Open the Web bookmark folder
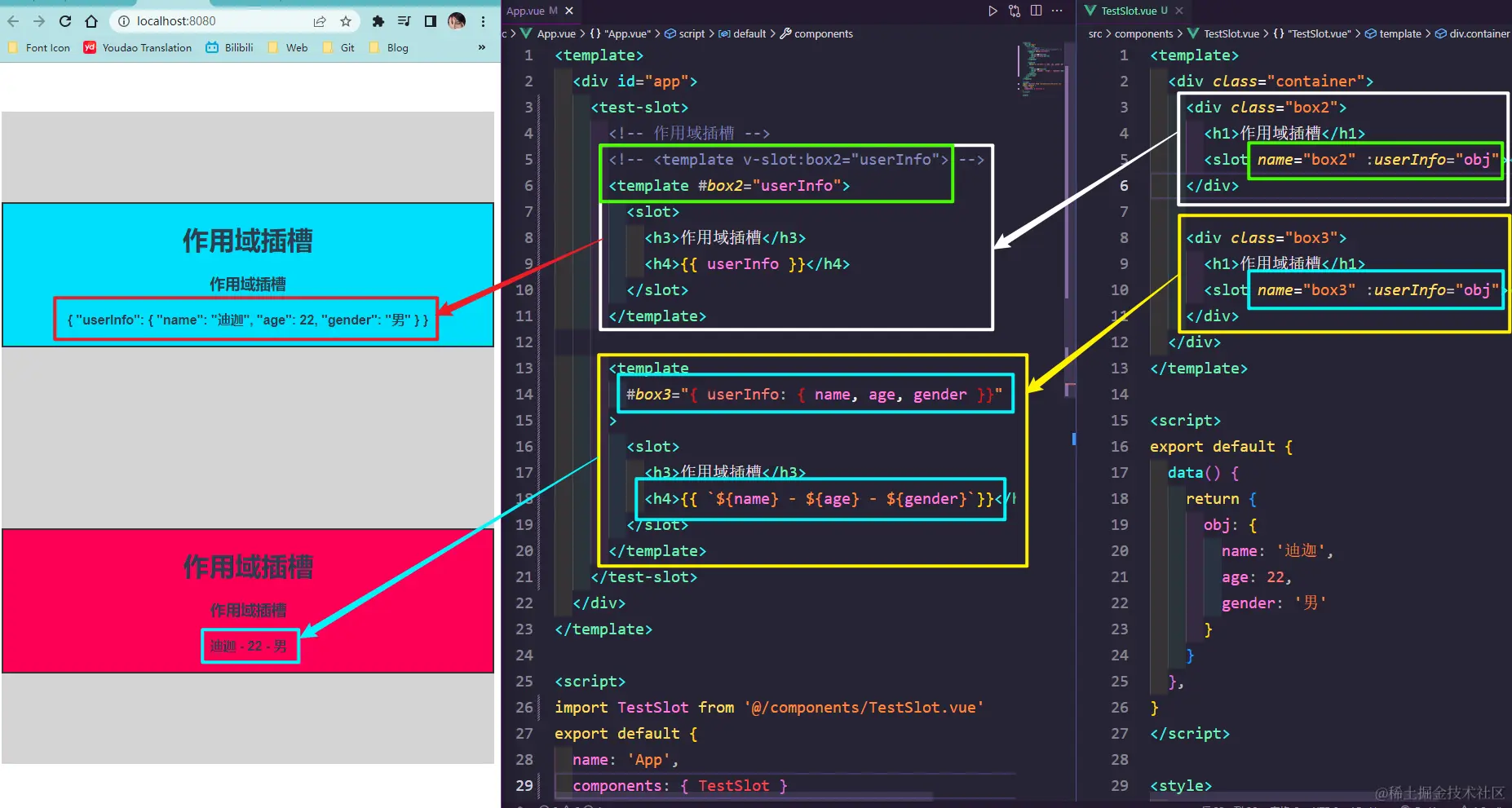The height and width of the screenshot is (808, 1512). pyautogui.click(x=288, y=48)
